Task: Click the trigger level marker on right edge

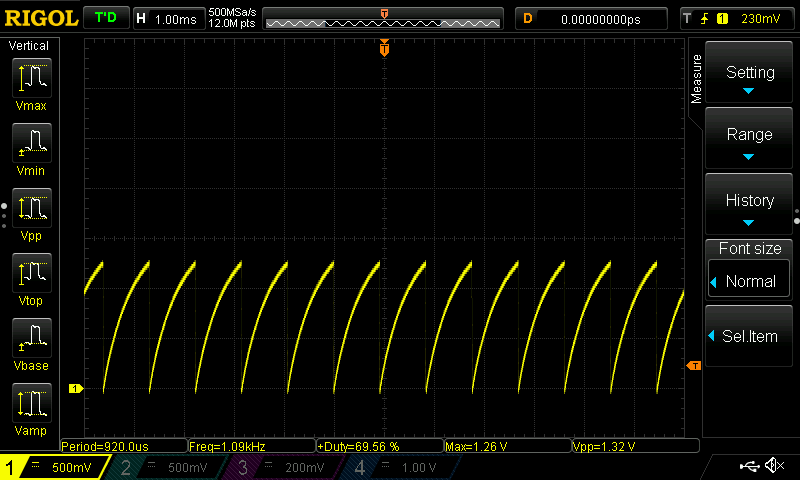Action: pos(694,365)
